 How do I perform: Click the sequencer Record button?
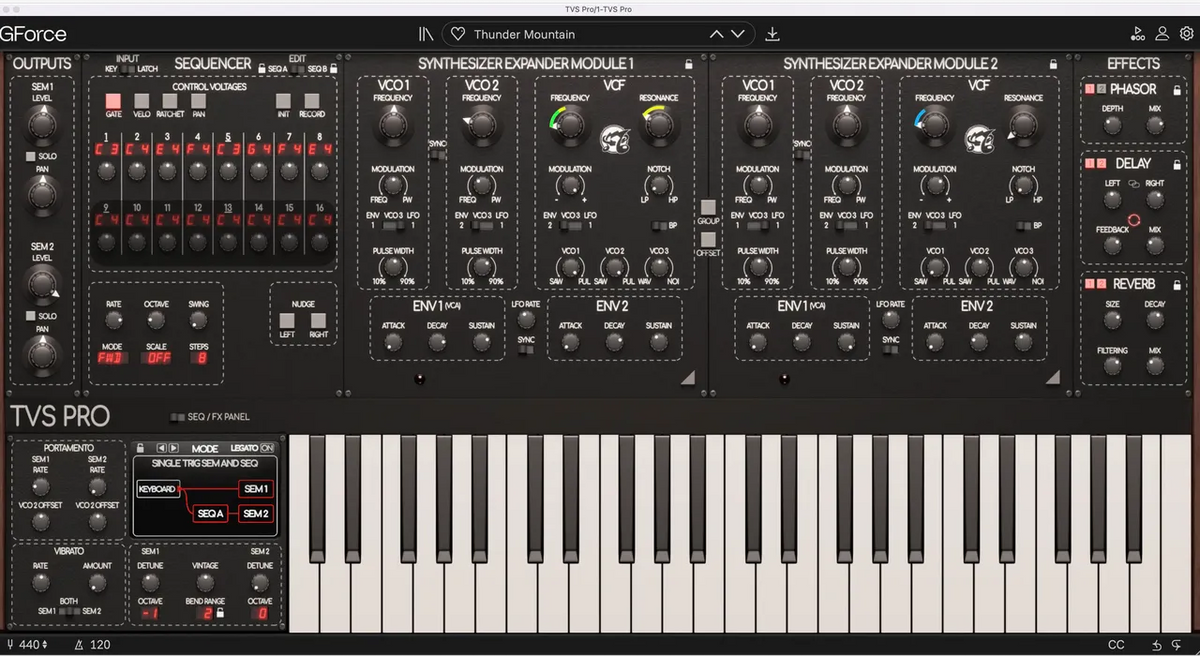[312, 101]
